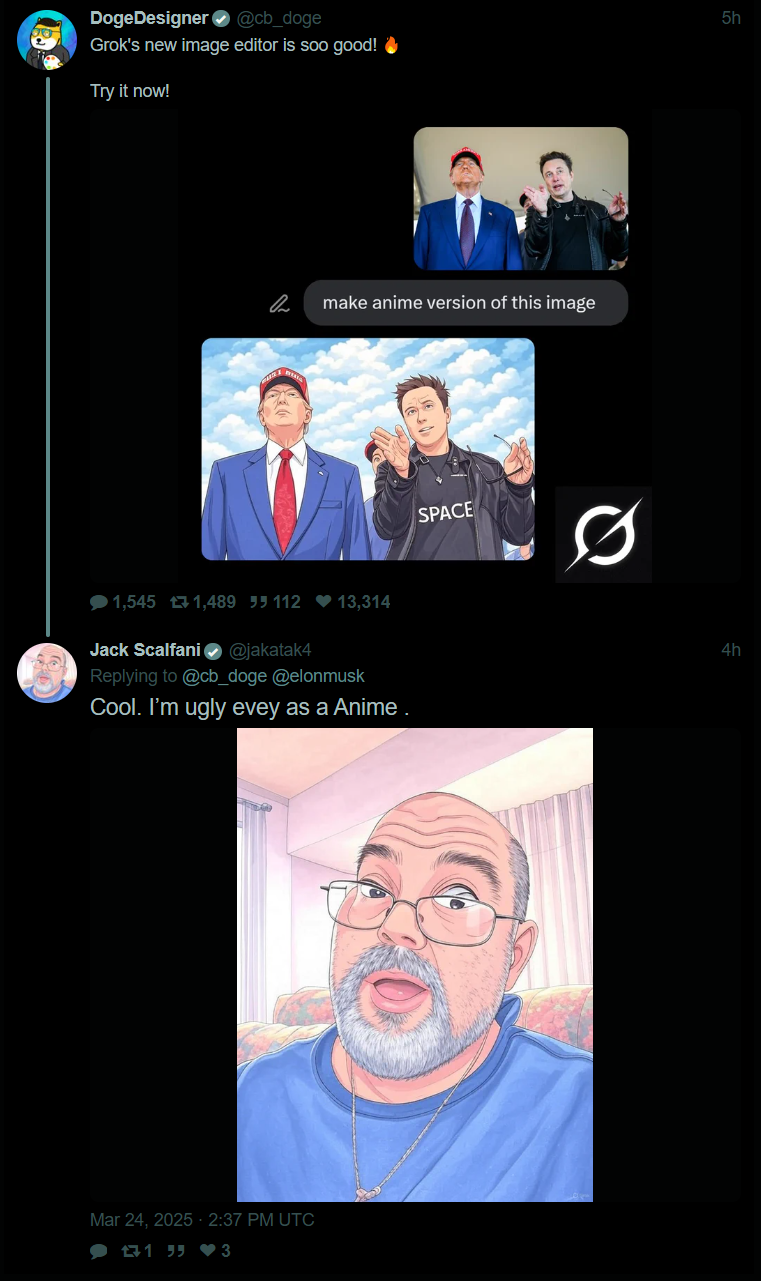Screen dimensions: 761x1281
Task: Click the @jakatak4 handle
Action: (x=270, y=650)
